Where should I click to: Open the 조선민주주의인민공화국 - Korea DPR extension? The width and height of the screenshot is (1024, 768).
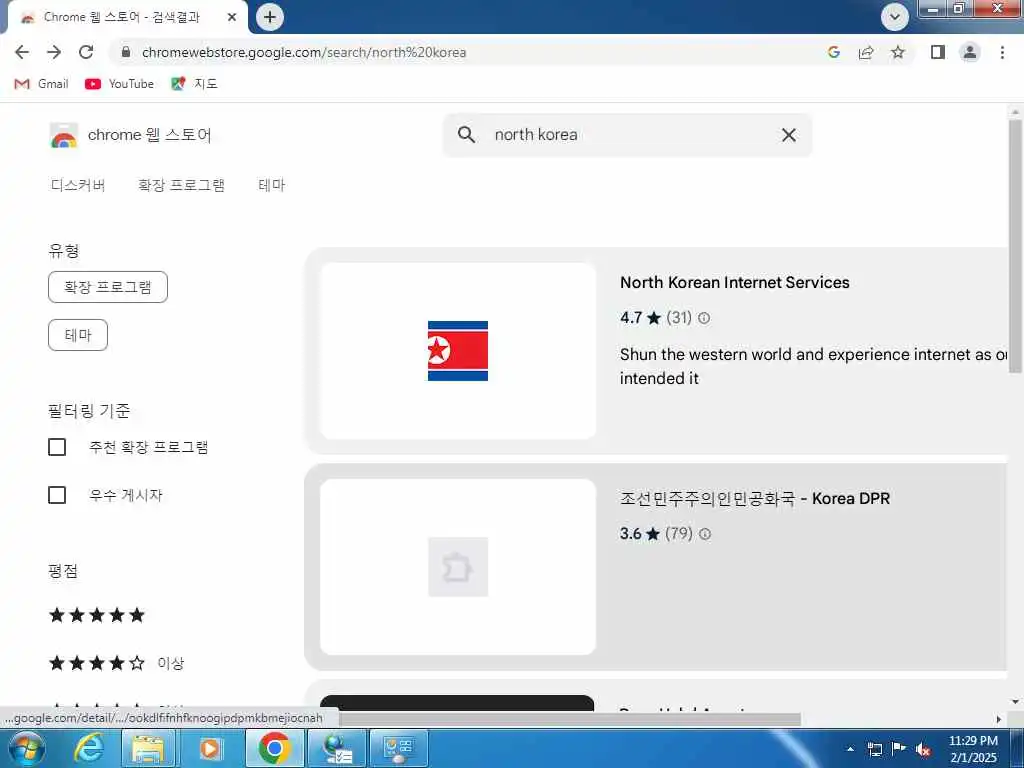coord(754,498)
